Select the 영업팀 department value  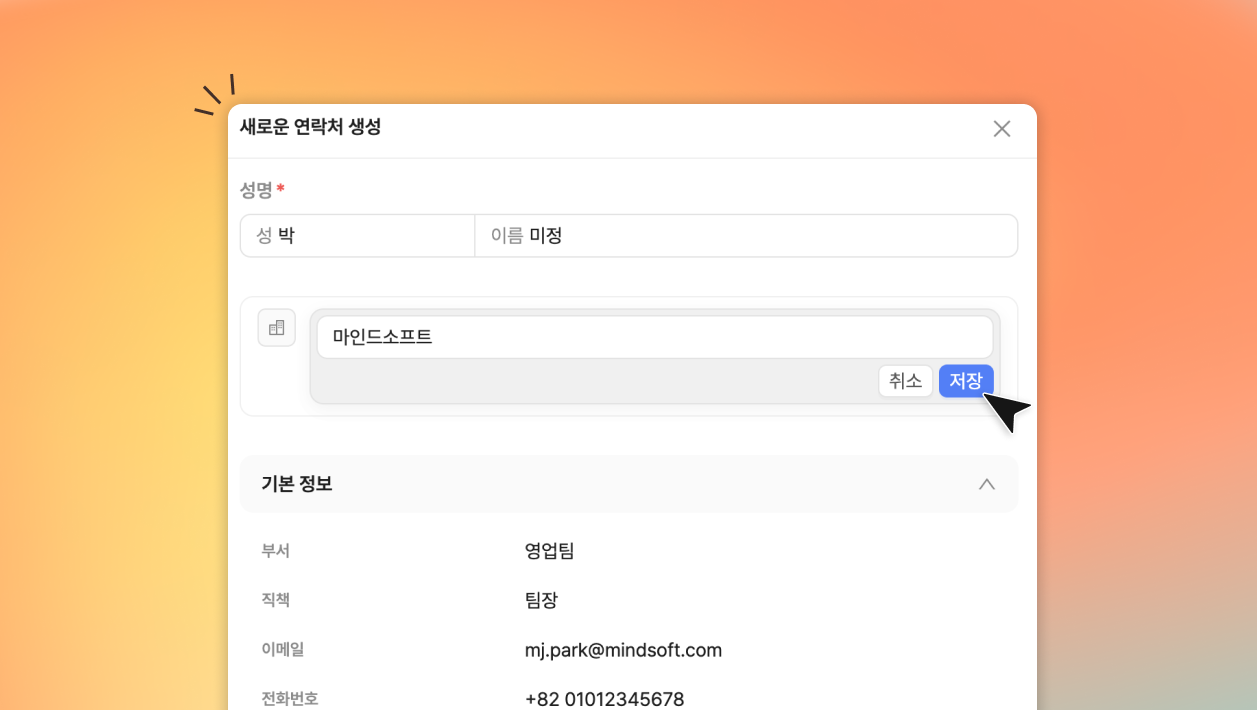[549, 551]
